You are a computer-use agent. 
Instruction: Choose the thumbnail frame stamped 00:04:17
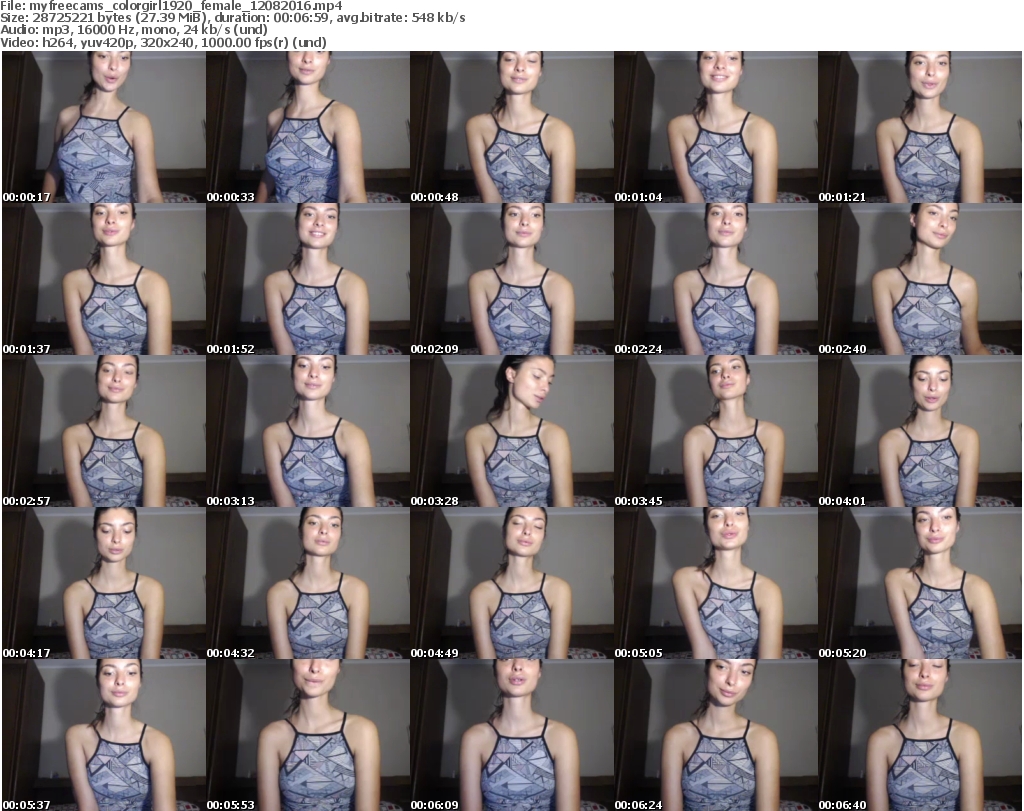point(104,583)
